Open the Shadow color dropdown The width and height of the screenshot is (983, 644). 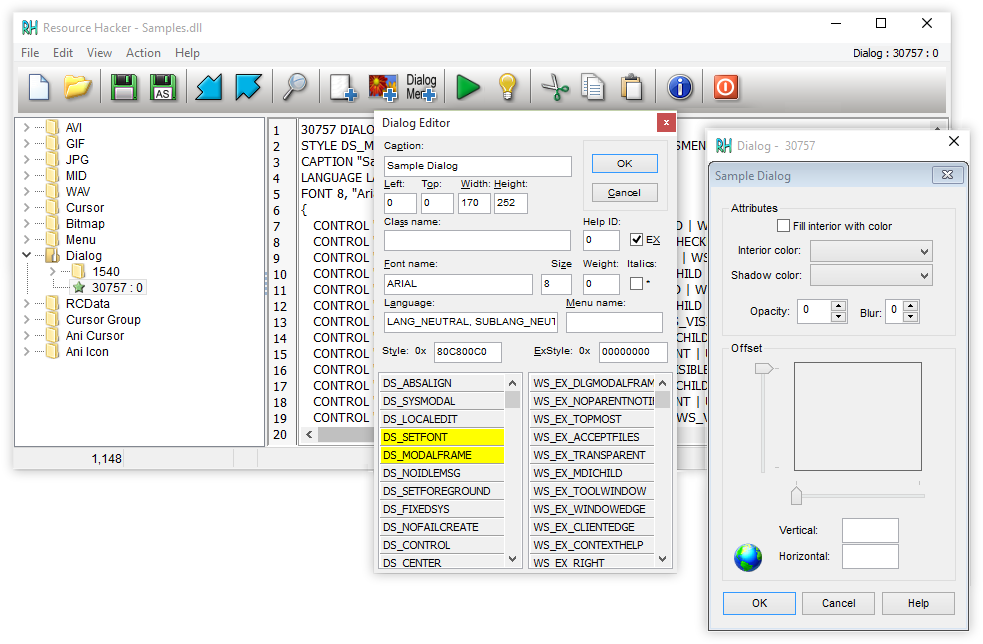pos(871,275)
